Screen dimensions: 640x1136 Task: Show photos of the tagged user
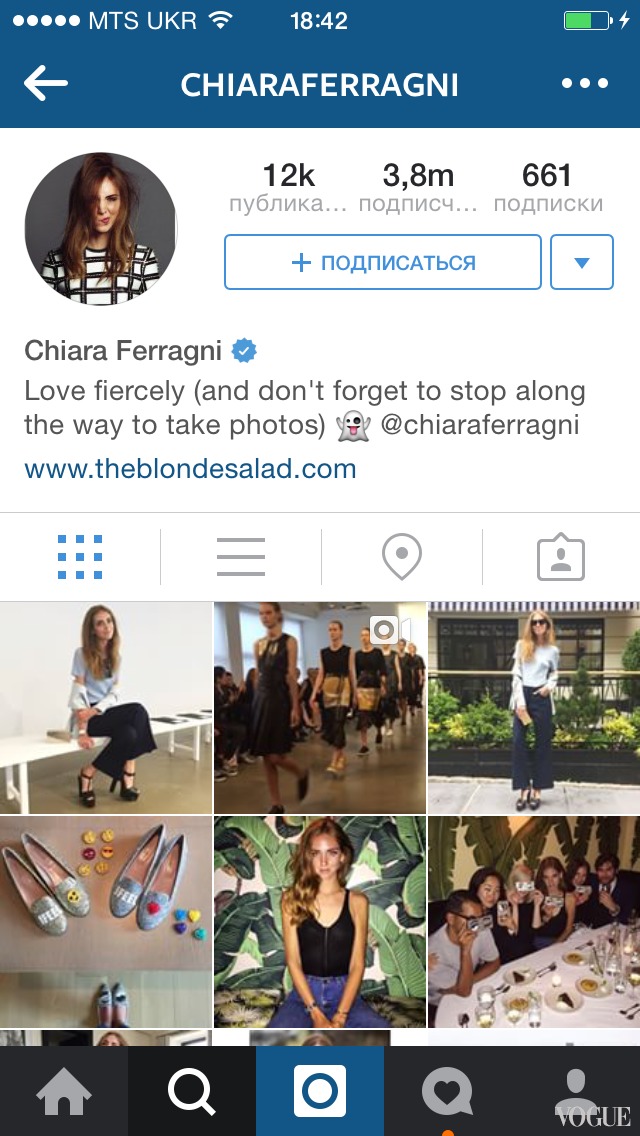(561, 556)
